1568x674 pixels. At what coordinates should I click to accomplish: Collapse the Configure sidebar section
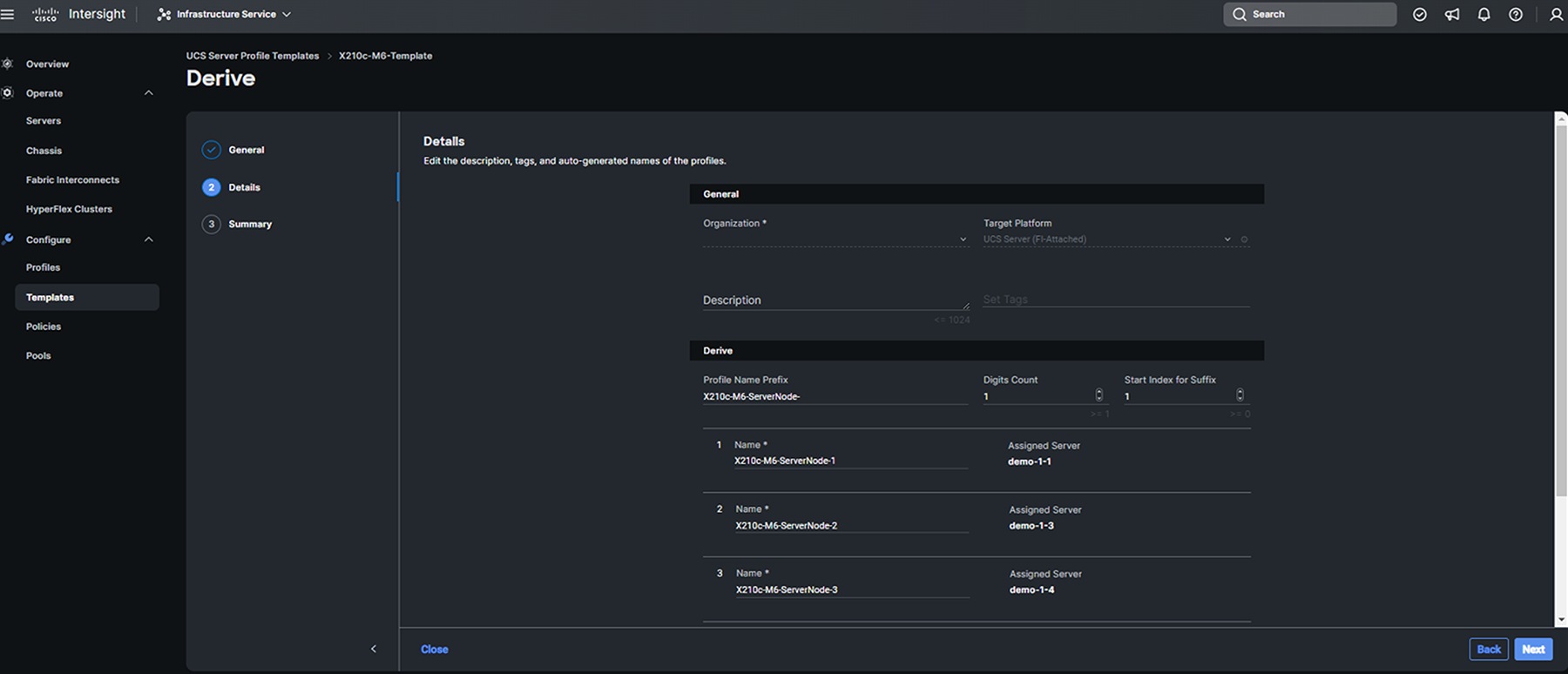[x=148, y=239]
